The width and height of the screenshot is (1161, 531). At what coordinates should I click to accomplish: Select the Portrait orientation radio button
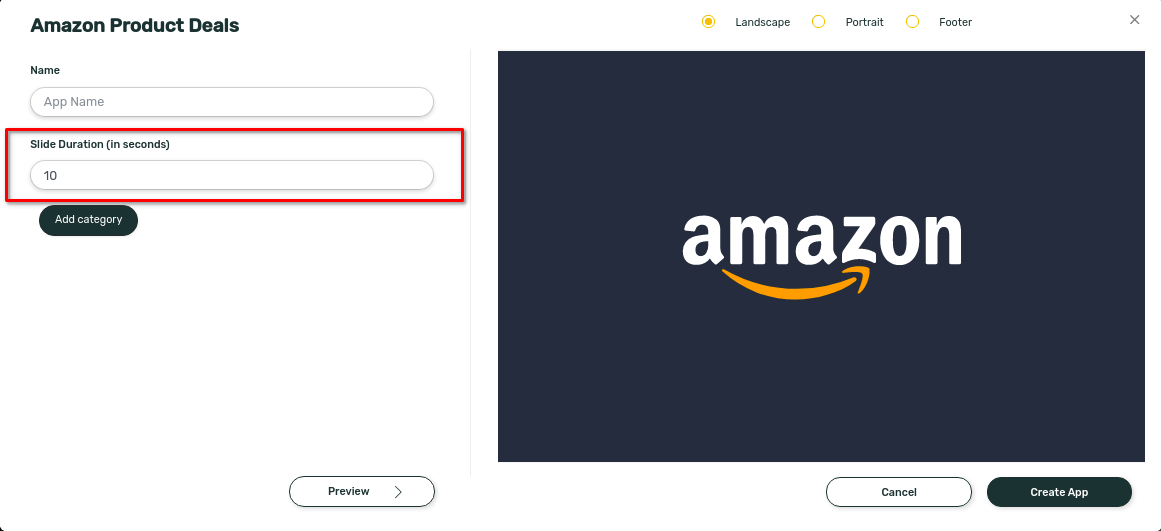pyautogui.click(x=818, y=22)
